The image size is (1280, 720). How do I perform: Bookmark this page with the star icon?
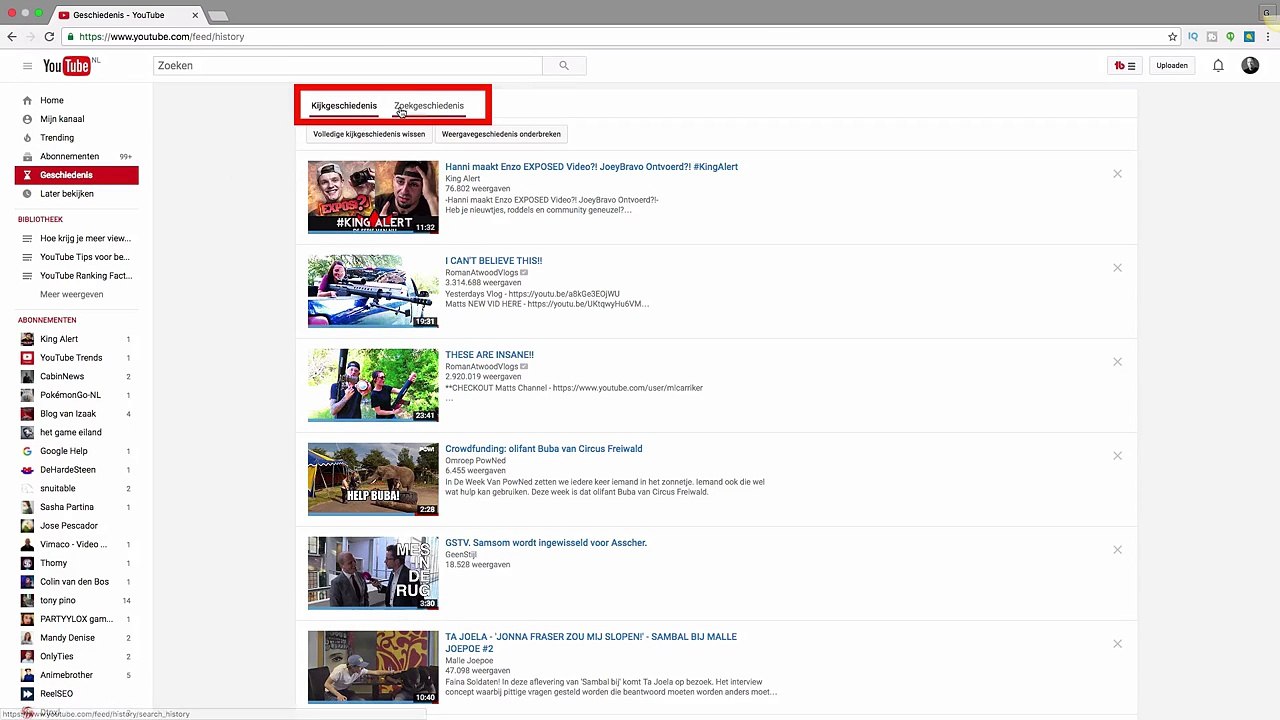(x=1173, y=37)
